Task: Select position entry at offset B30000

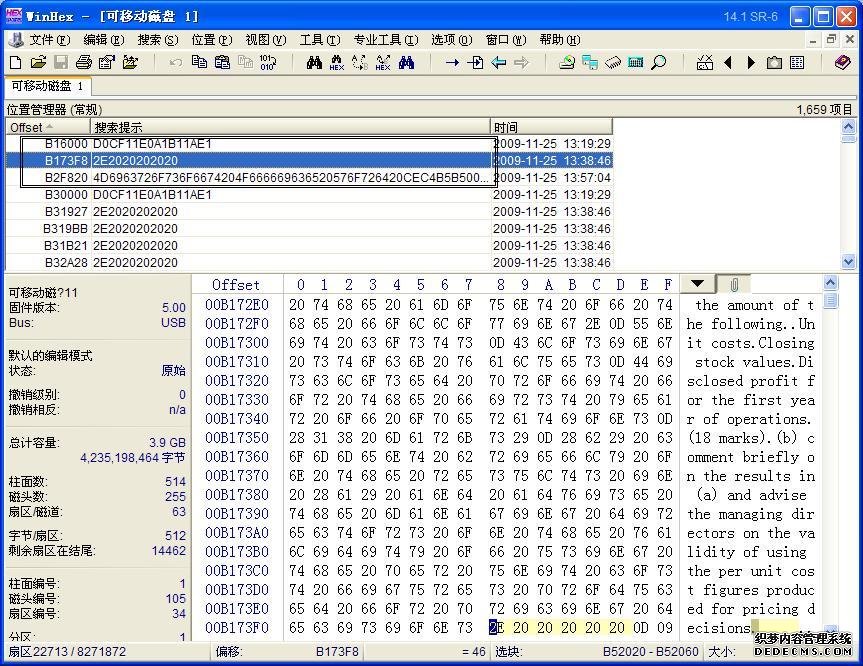Action: pos(66,195)
